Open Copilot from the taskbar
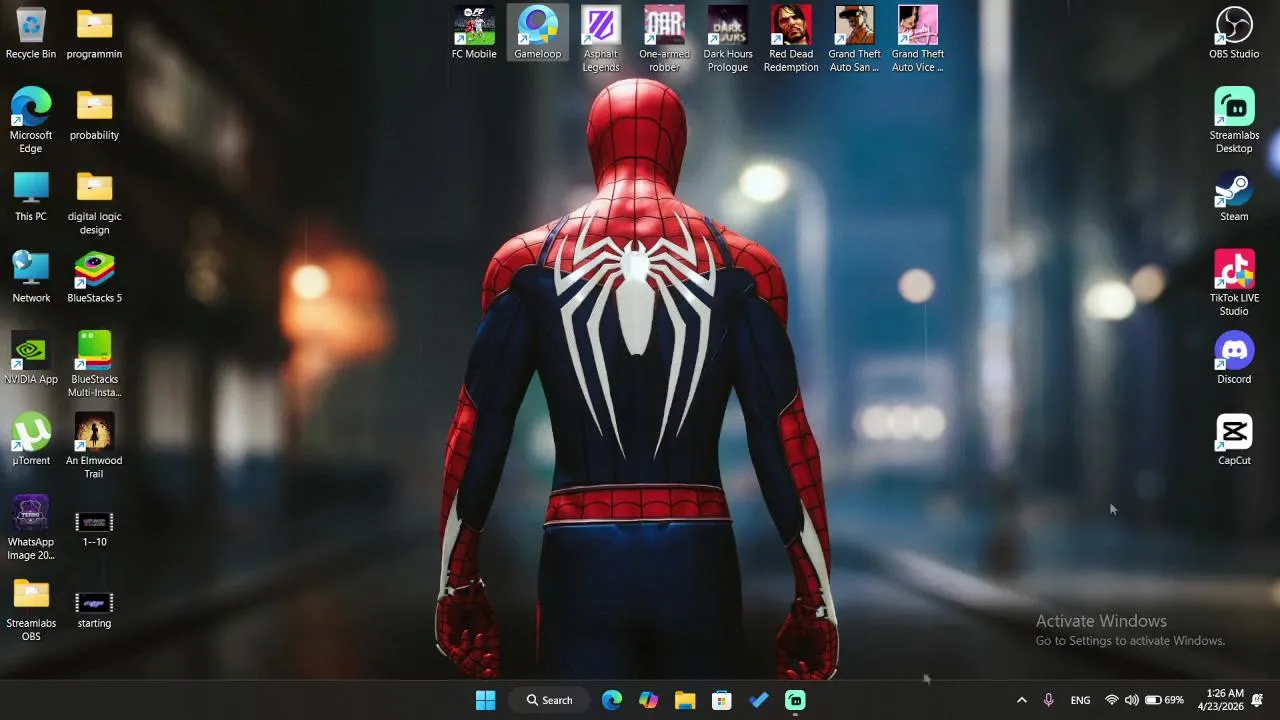1280x720 pixels. coord(649,700)
